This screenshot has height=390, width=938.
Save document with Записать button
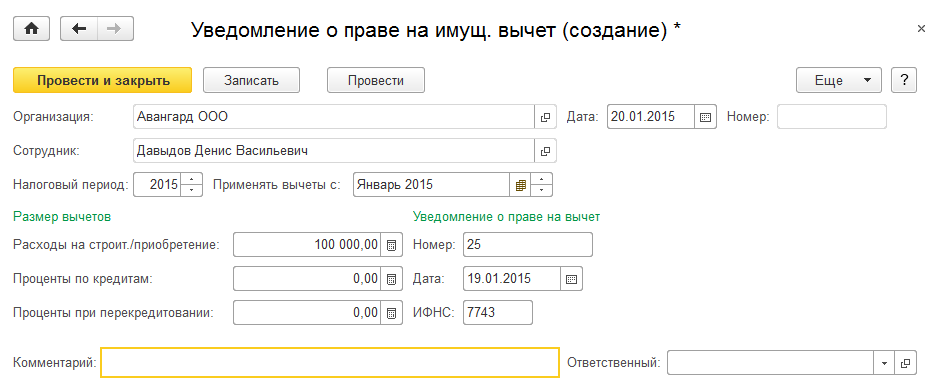pyautogui.click(x=251, y=80)
